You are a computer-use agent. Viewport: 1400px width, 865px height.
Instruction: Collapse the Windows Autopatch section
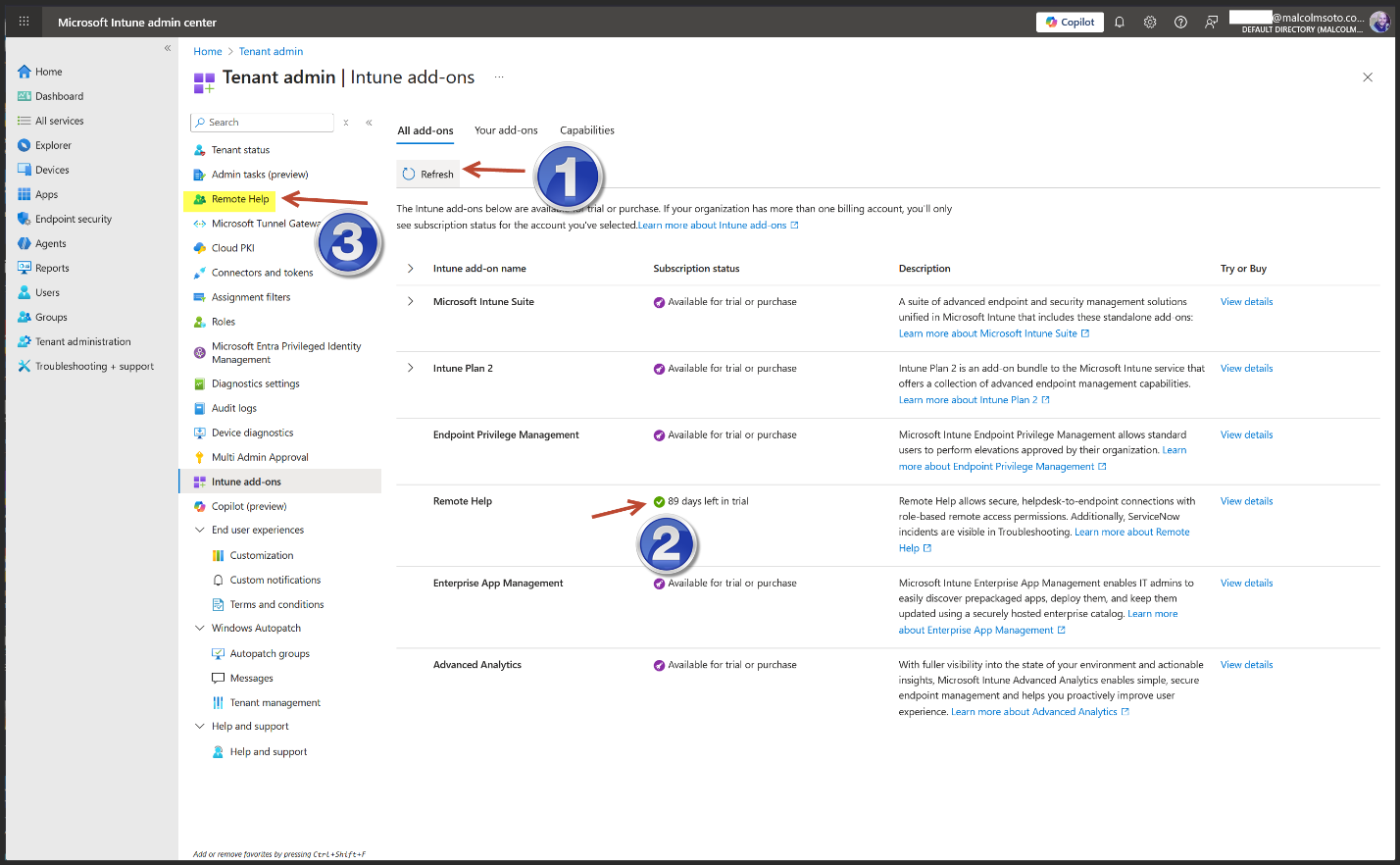click(x=200, y=628)
